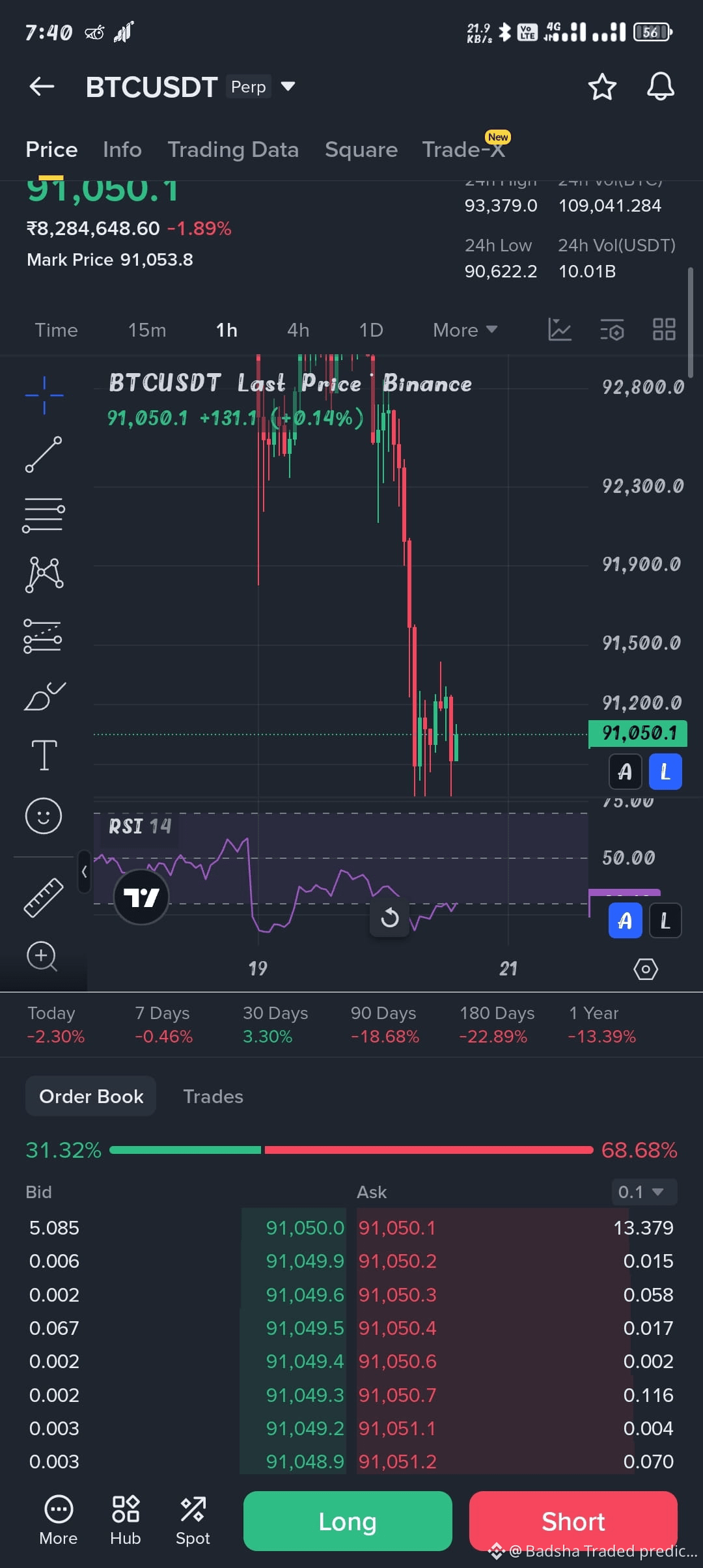Viewport: 703px width, 1568px height.
Task: Select the ruler measure tool
Action: [44, 897]
